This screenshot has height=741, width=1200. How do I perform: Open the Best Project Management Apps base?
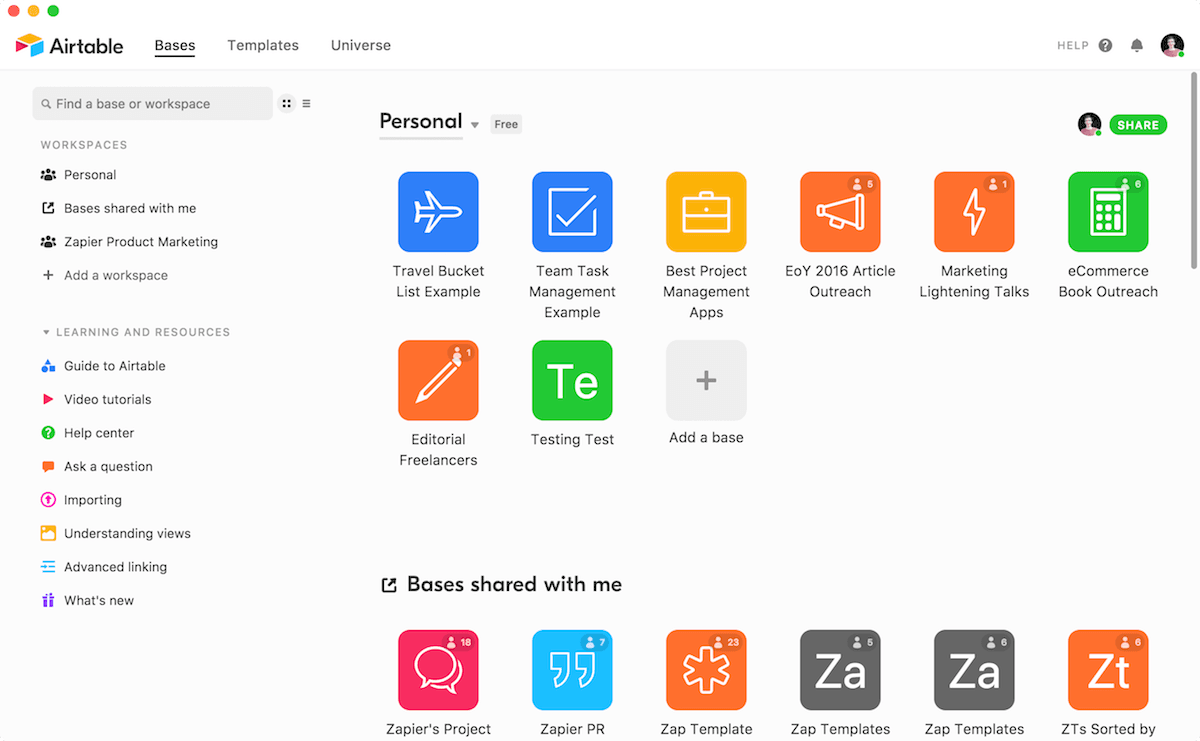pos(706,211)
